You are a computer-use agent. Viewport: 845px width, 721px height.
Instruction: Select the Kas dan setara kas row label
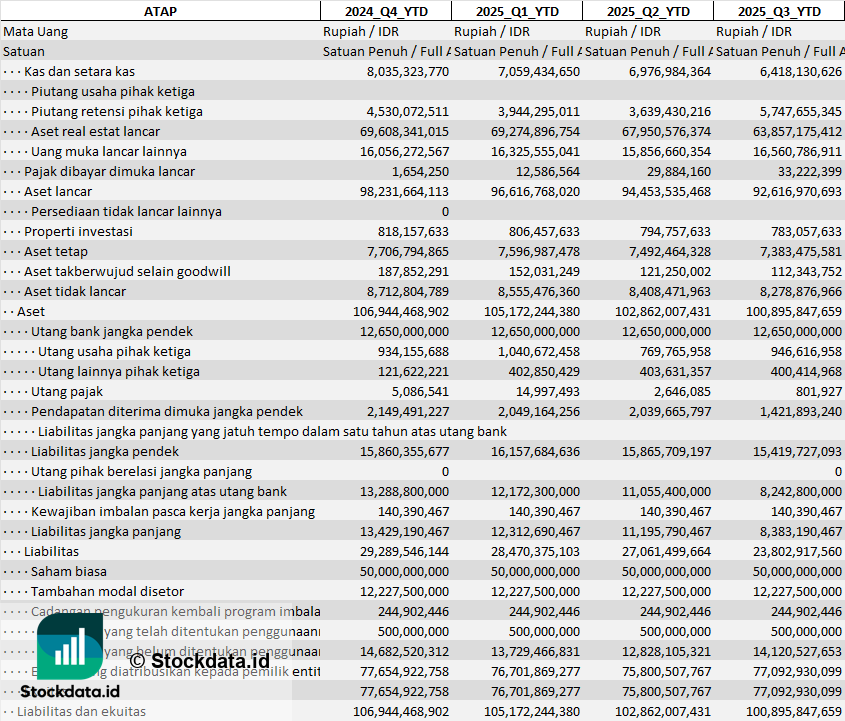coord(79,71)
